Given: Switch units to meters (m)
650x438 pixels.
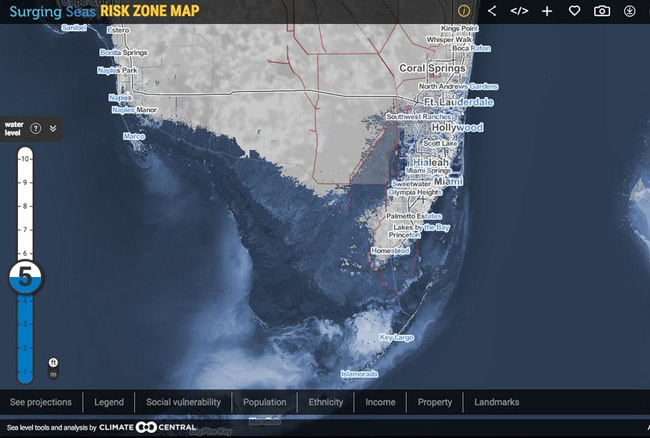Looking at the screenshot, I should point(53,374).
